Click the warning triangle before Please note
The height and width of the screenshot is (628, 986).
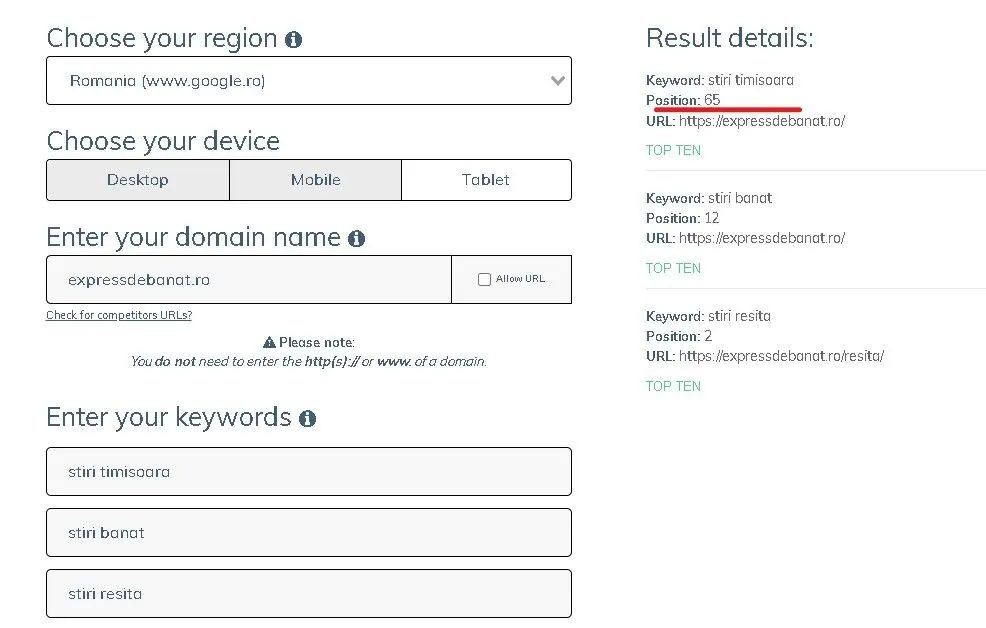(x=269, y=342)
